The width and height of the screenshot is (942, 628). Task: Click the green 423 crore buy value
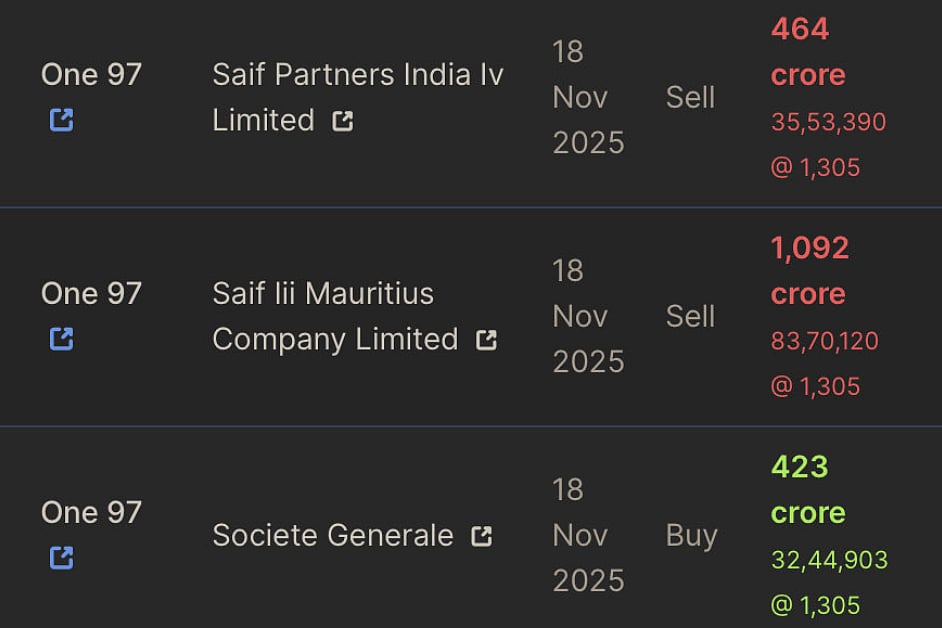pyautogui.click(x=807, y=490)
